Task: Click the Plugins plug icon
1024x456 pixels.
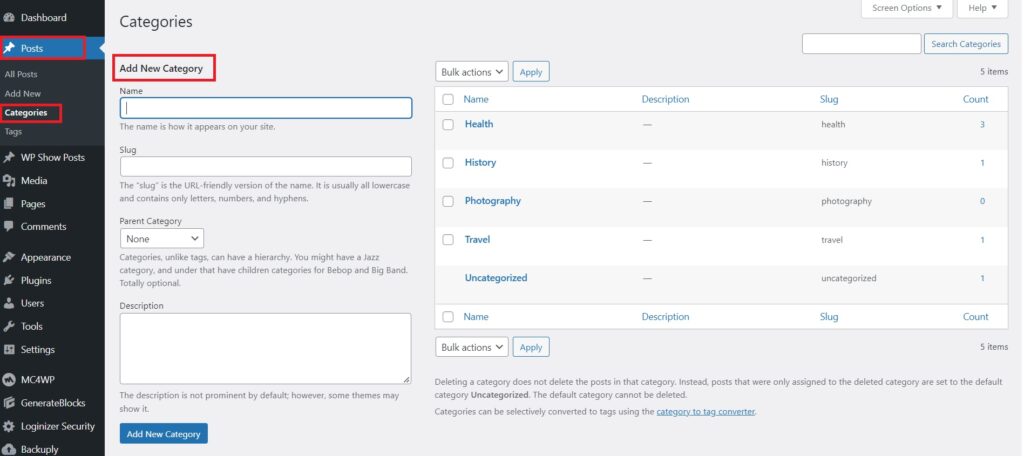Action: coord(9,280)
